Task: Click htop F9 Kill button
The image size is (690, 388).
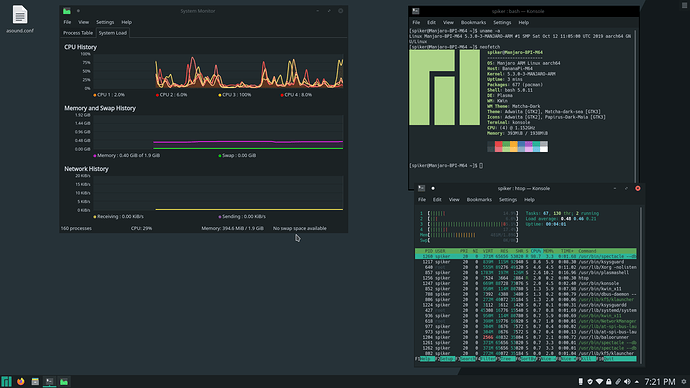Action: (x=587, y=359)
